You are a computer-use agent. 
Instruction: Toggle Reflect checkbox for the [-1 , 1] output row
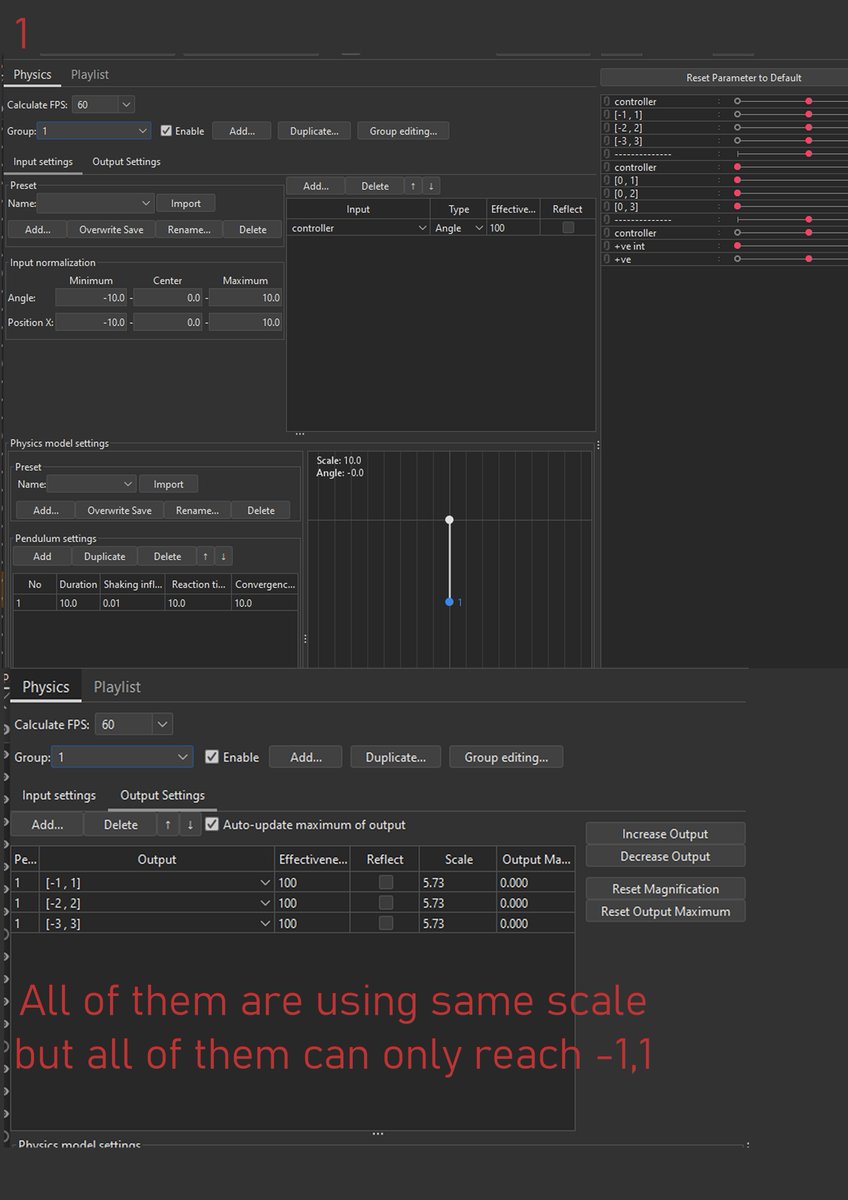tap(386, 883)
